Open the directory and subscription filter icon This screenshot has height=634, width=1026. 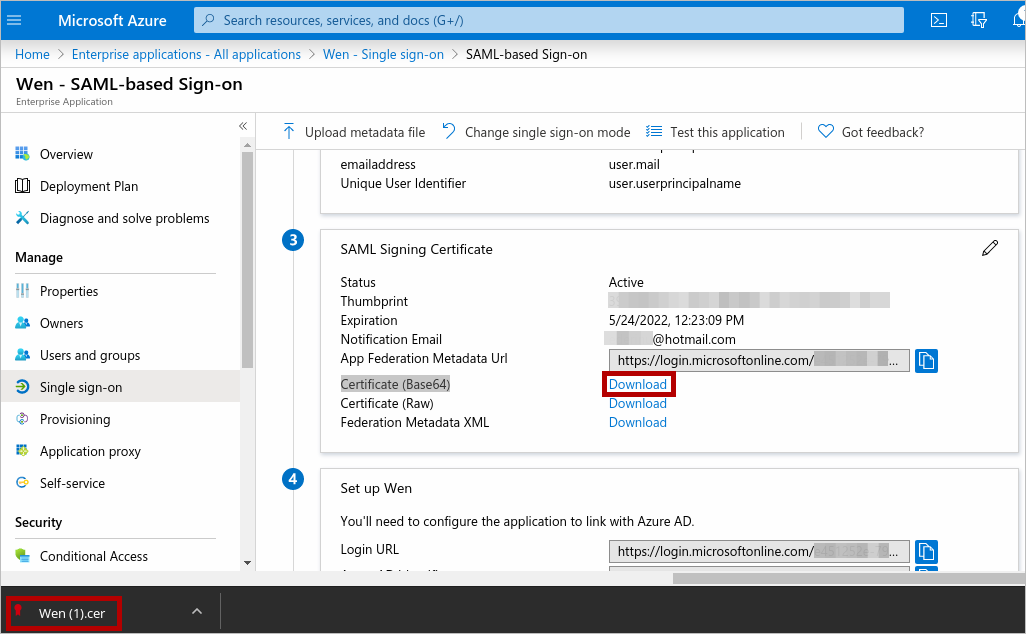tap(979, 20)
